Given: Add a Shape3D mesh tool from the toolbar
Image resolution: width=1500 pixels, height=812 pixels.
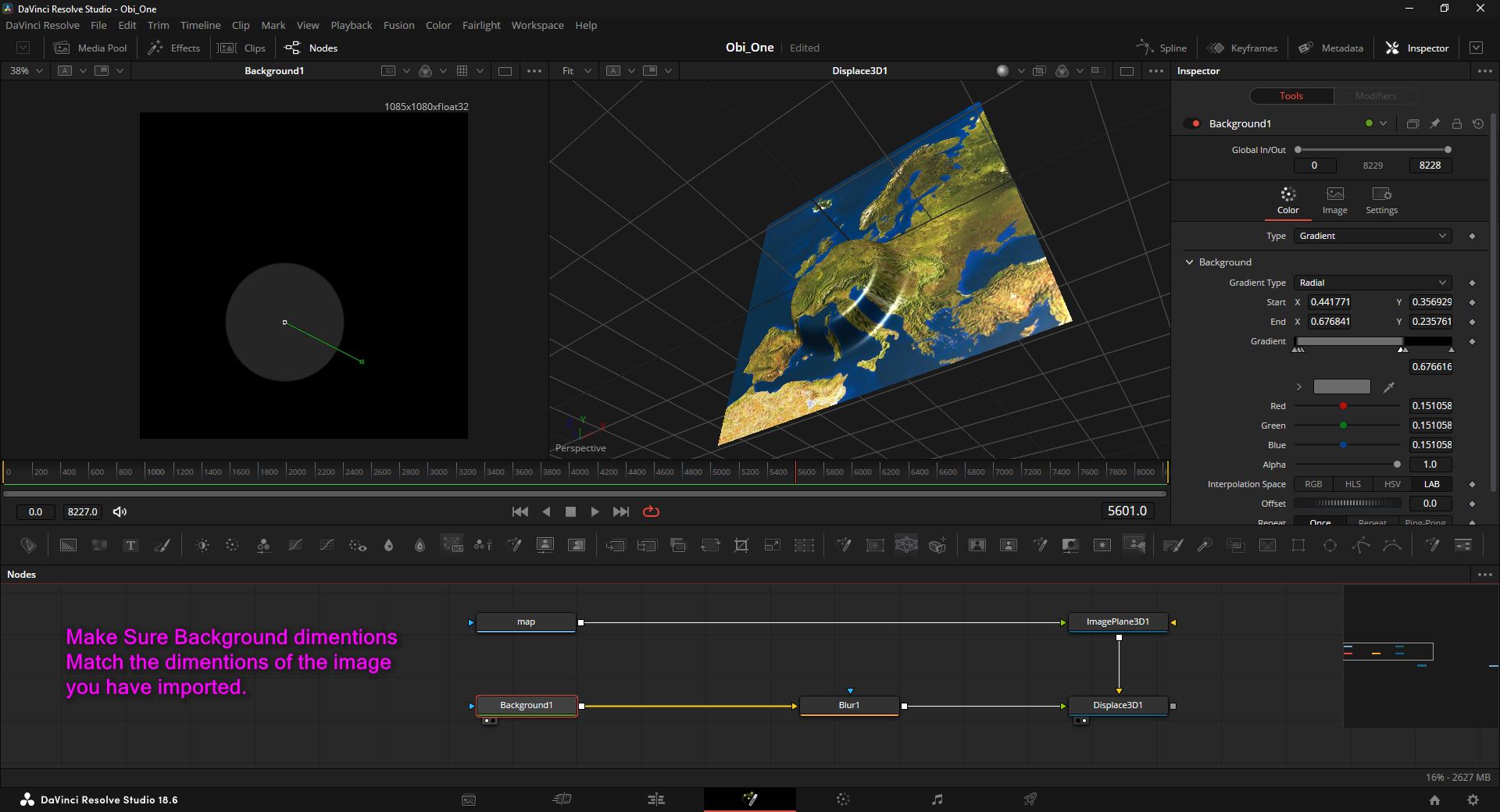Looking at the screenshot, I should coord(906,546).
